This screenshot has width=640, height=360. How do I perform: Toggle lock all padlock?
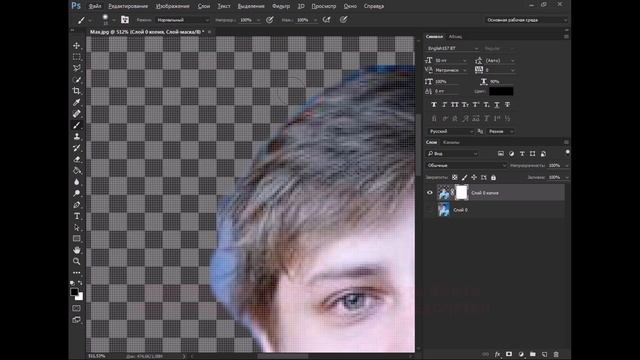click(493, 178)
